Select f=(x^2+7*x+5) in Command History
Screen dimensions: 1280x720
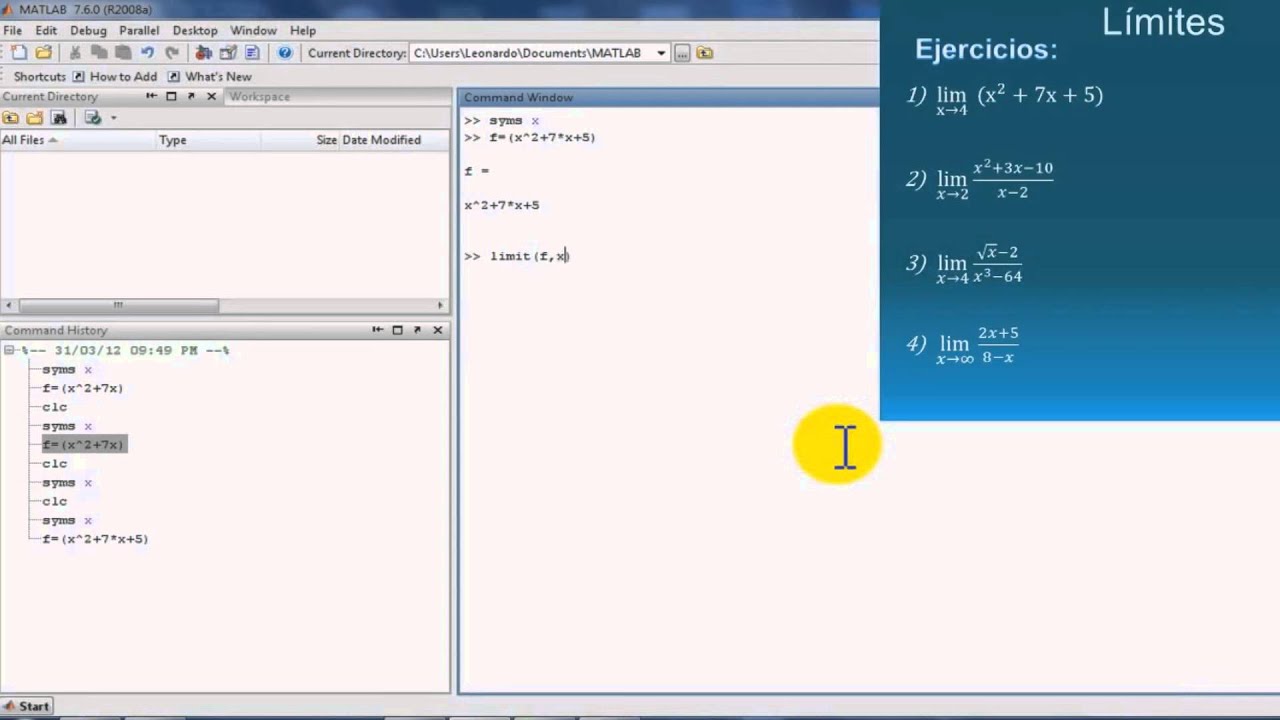point(95,539)
